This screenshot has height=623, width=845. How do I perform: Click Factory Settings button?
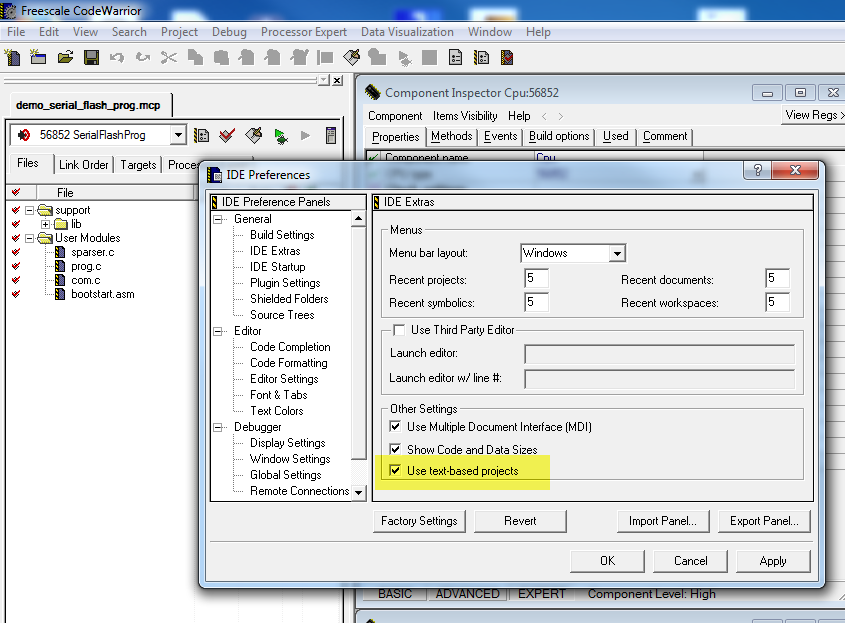coord(419,521)
